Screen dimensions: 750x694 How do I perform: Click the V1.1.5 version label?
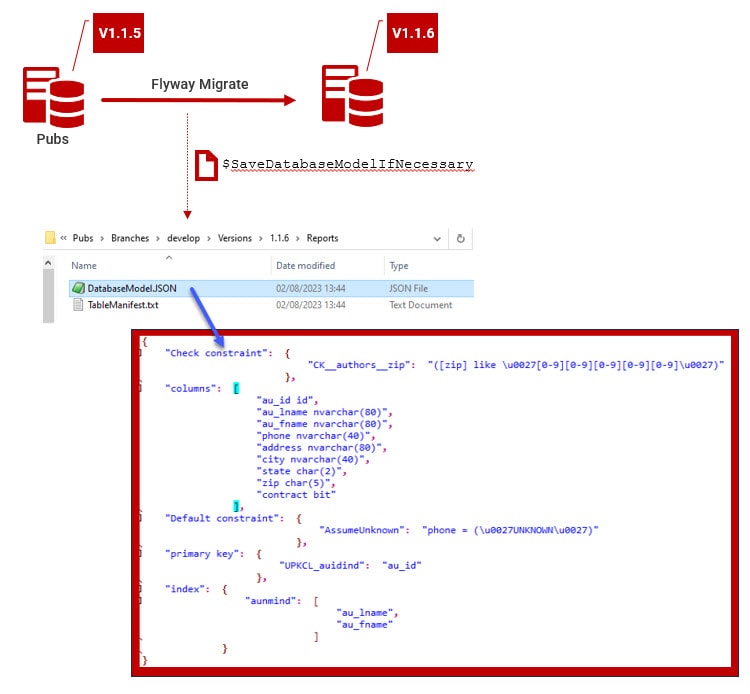point(119,33)
